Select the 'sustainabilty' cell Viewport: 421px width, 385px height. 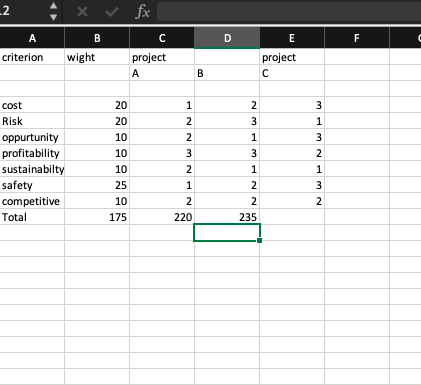point(32,169)
